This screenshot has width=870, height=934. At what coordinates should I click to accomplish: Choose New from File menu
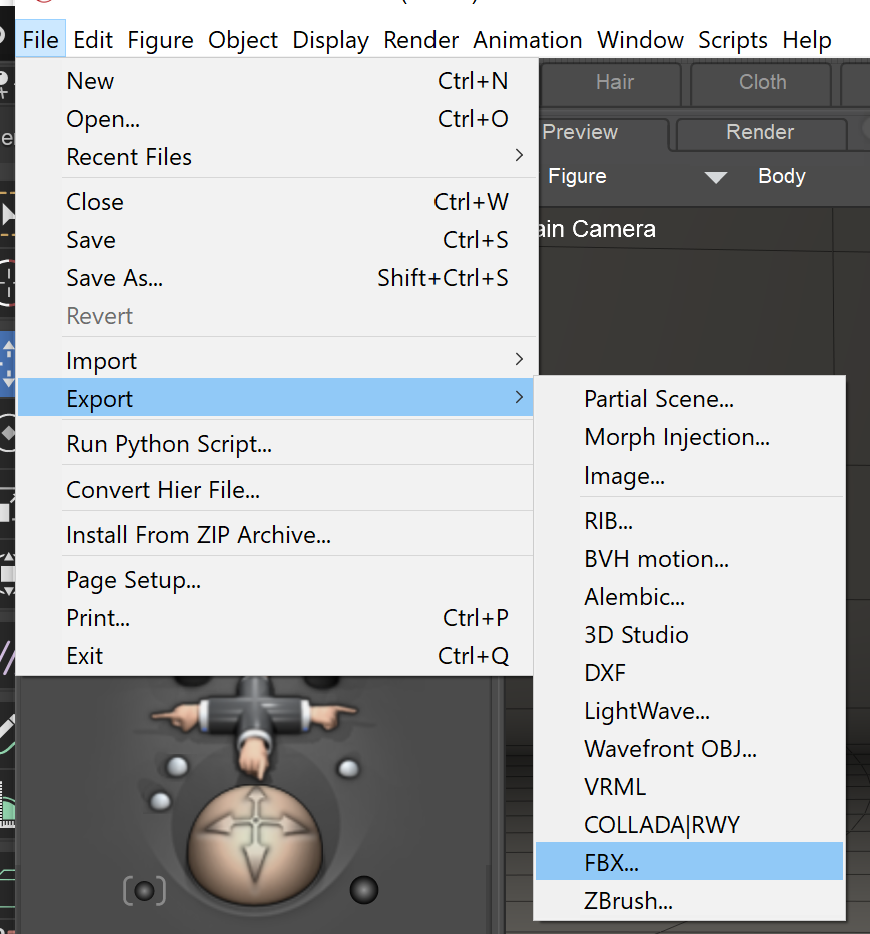pyautogui.click(x=277, y=81)
